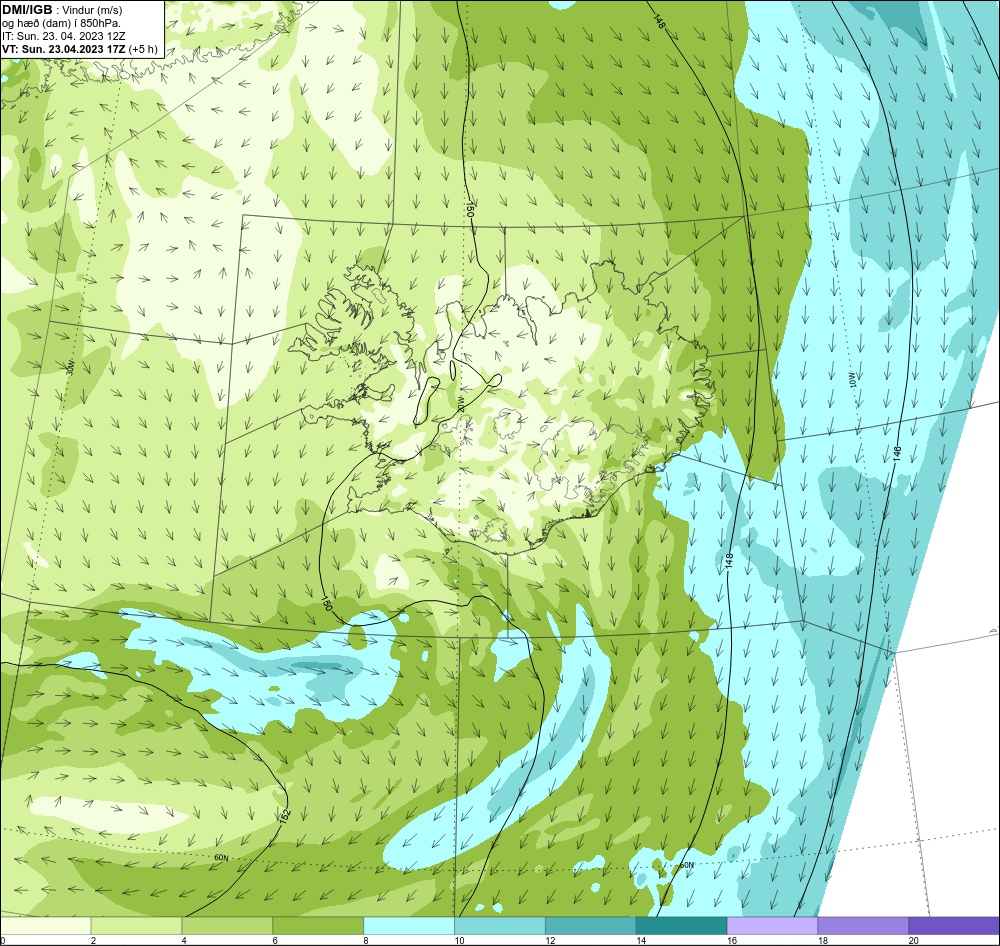Choose the 6–8 m/s medium green swatch
1000x946 pixels.
point(318,925)
